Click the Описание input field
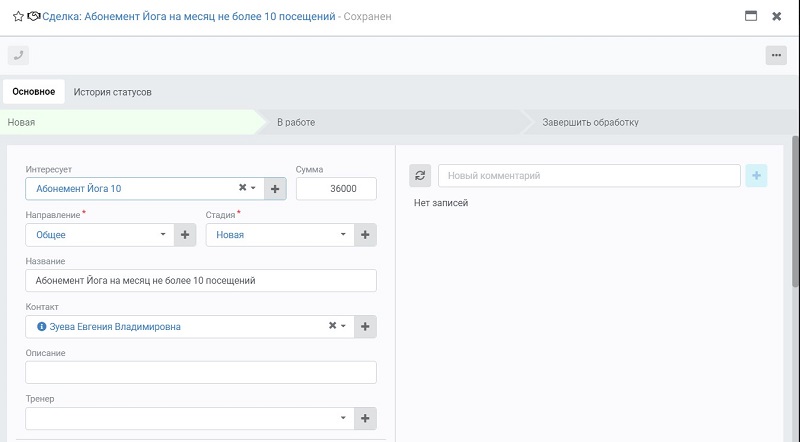The height and width of the screenshot is (442, 800). pos(201,373)
